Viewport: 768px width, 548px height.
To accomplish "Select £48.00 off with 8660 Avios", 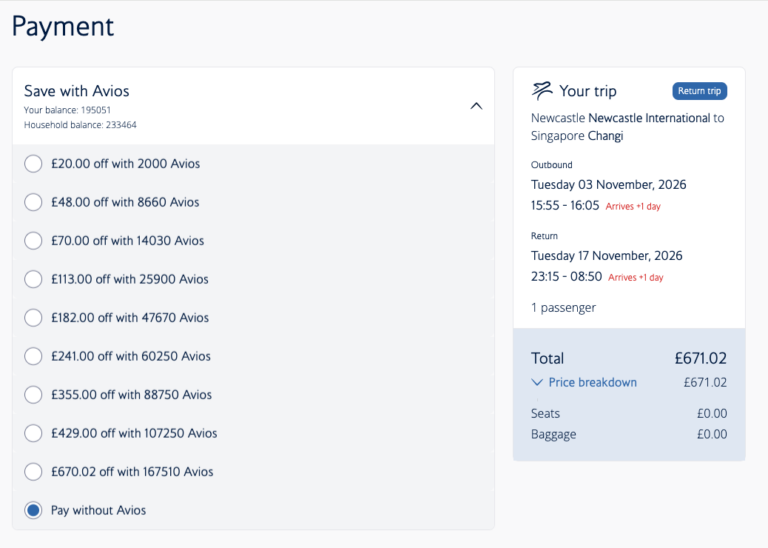I will pyautogui.click(x=33, y=202).
